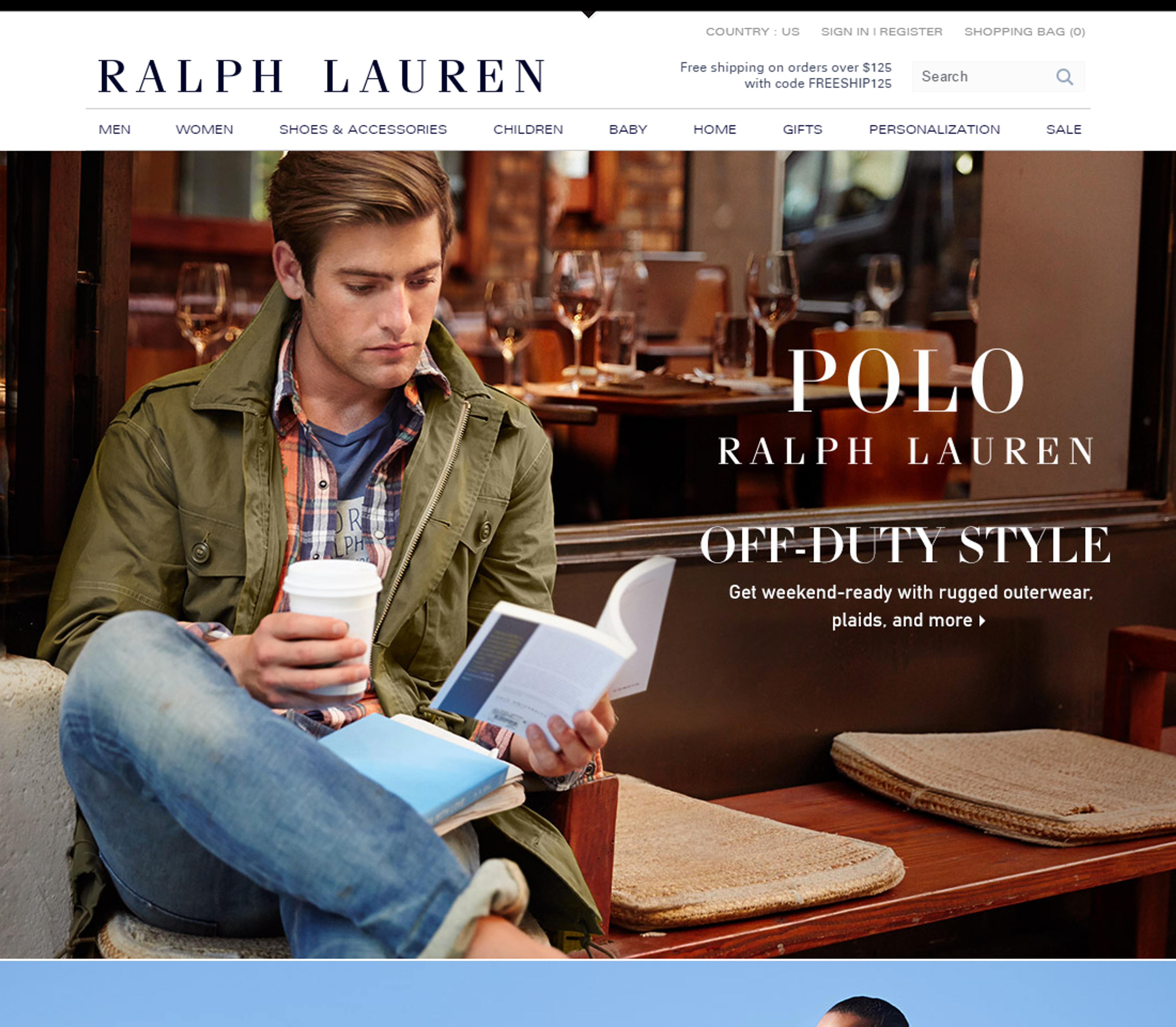The image size is (1176, 1027).
Task: Click the SIGN IN link
Action: pyautogui.click(x=845, y=32)
